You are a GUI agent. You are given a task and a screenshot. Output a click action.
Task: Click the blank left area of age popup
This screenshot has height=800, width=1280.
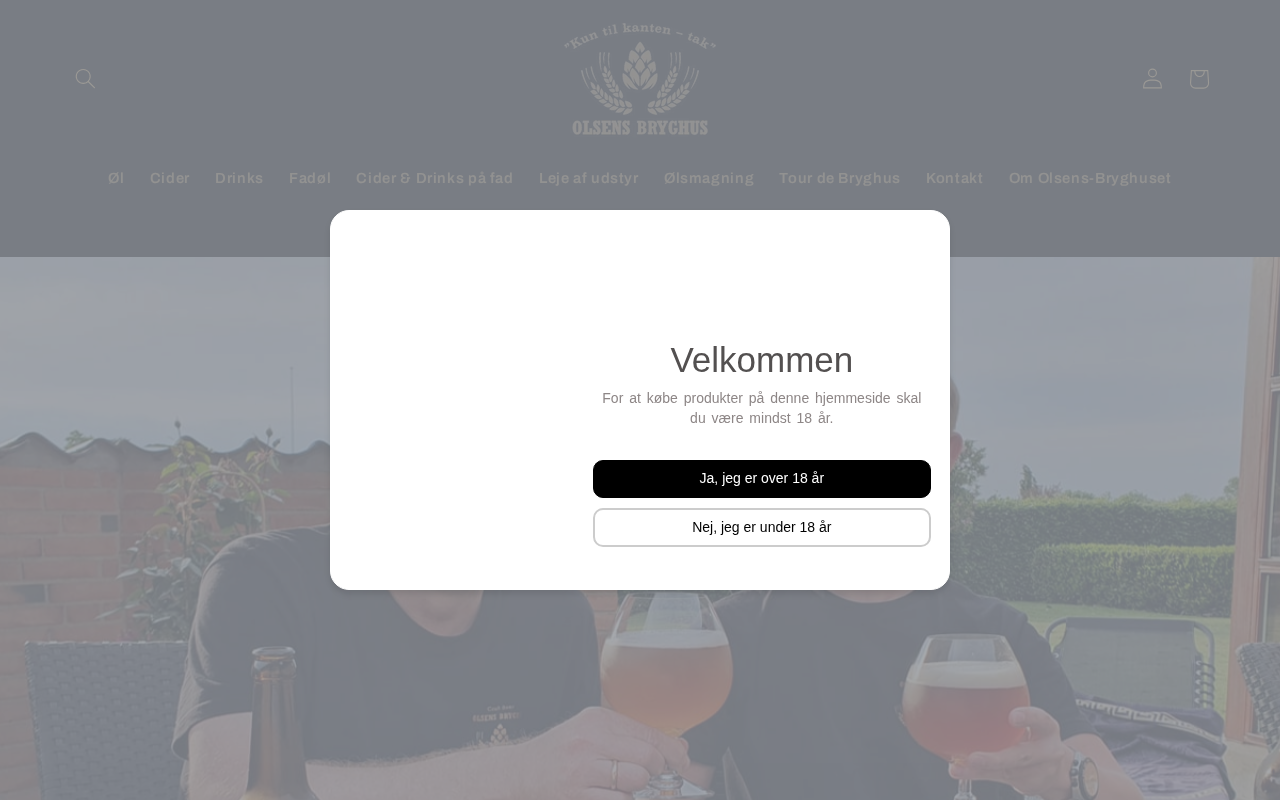461,400
